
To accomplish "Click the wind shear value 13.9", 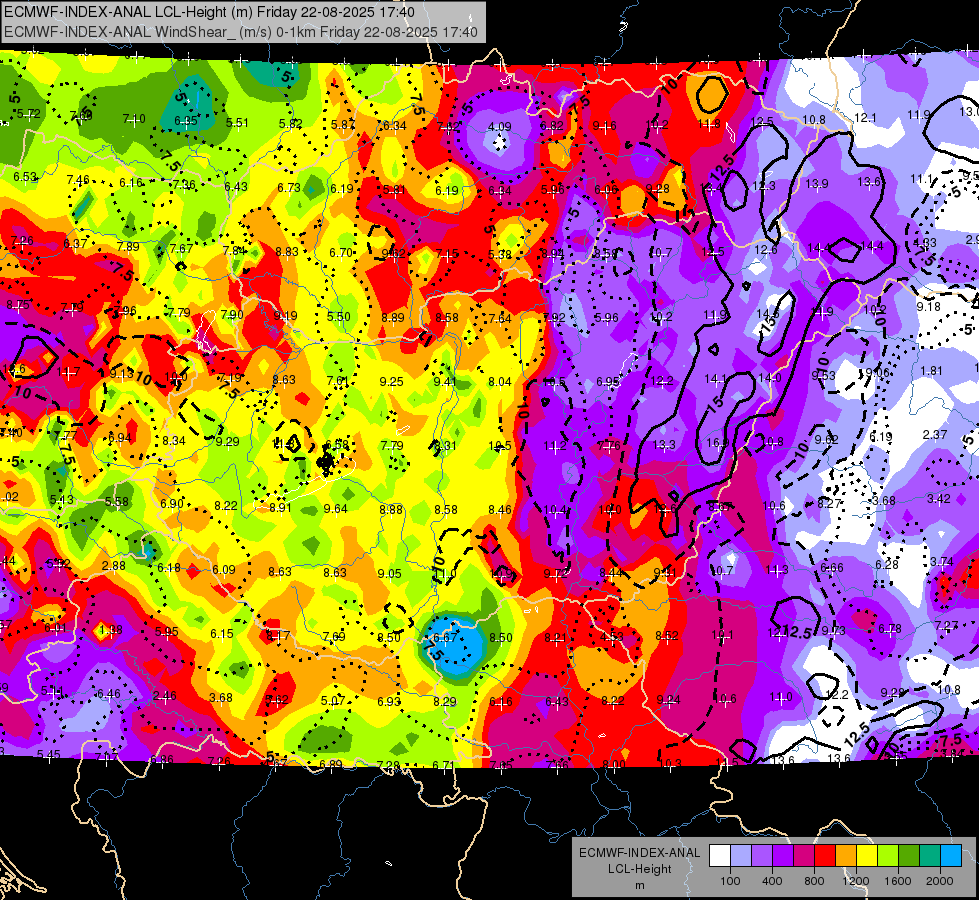I will (x=817, y=184).
